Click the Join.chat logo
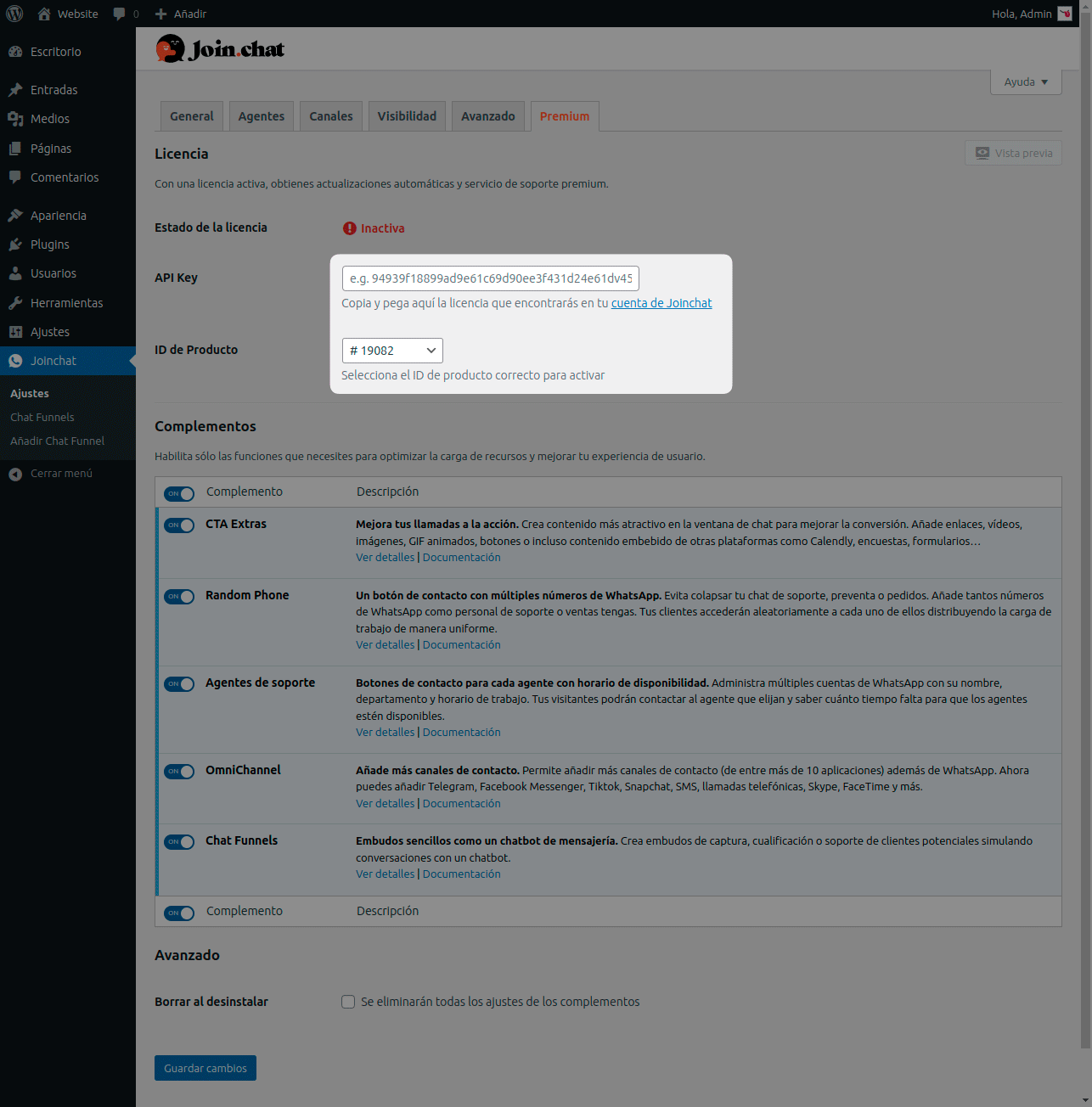This screenshot has height=1107, width=1092. [x=220, y=49]
